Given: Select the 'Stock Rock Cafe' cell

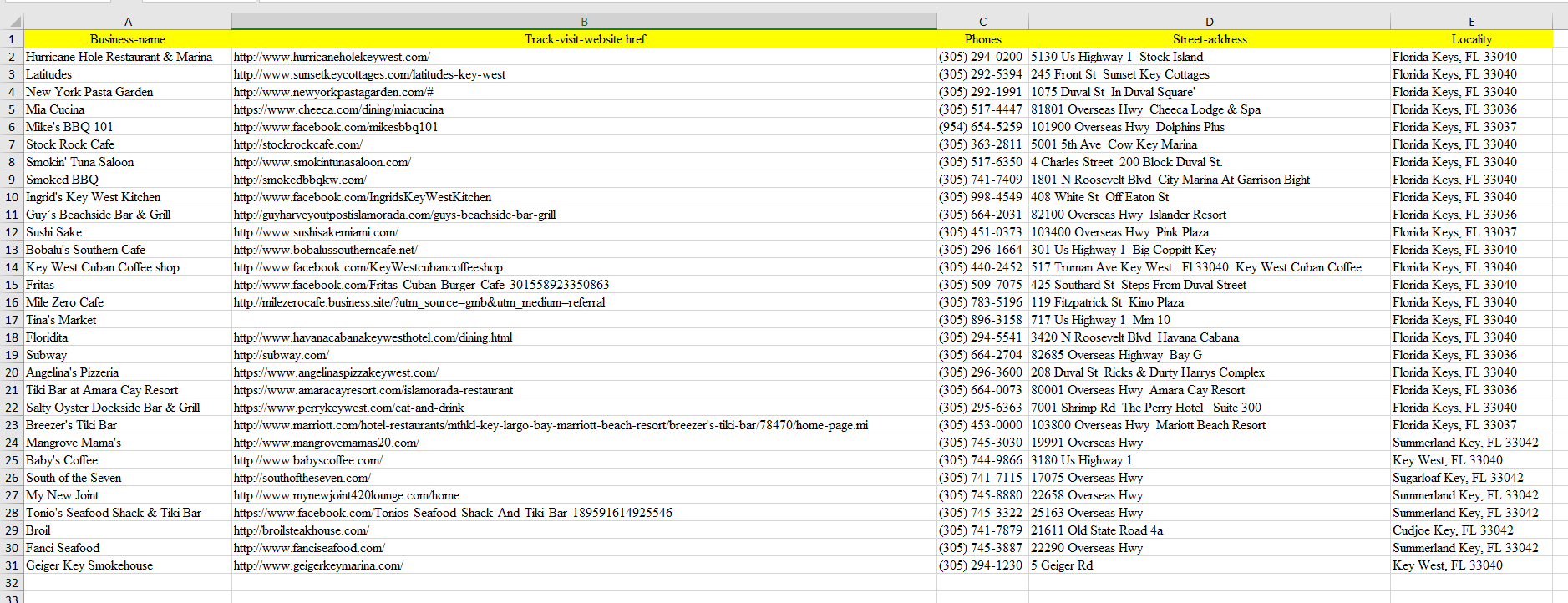Looking at the screenshot, I should [x=128, y=144].
